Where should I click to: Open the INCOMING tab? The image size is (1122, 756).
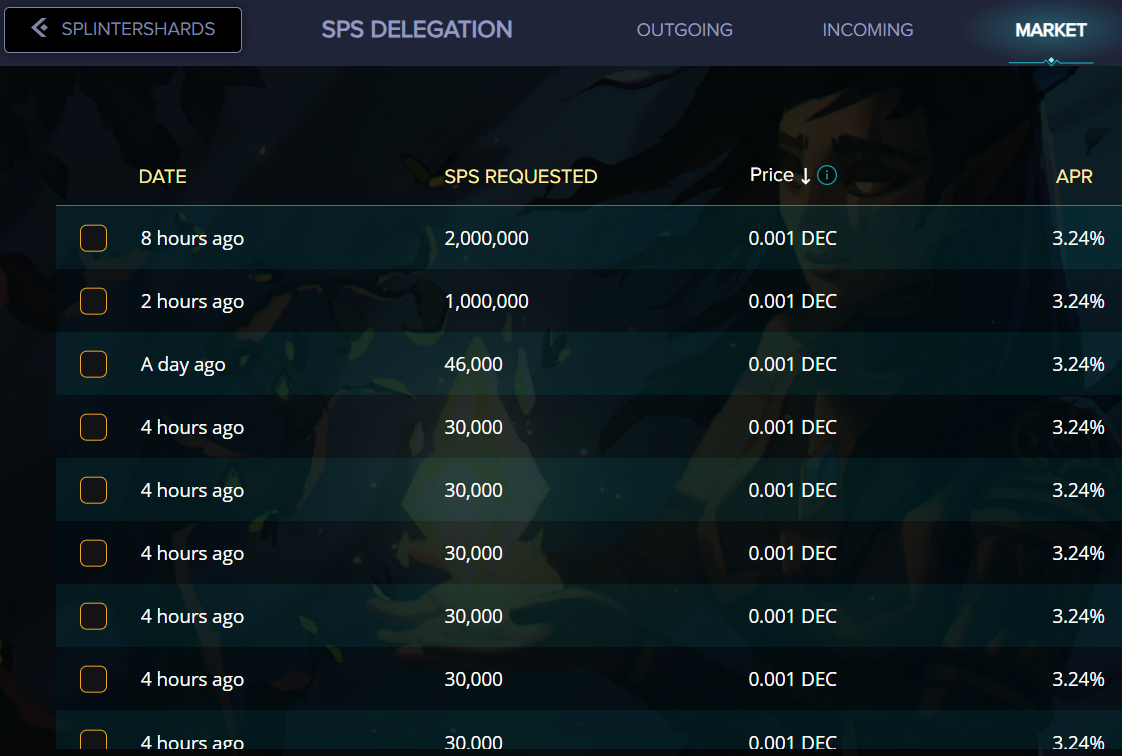click(867, 30)
